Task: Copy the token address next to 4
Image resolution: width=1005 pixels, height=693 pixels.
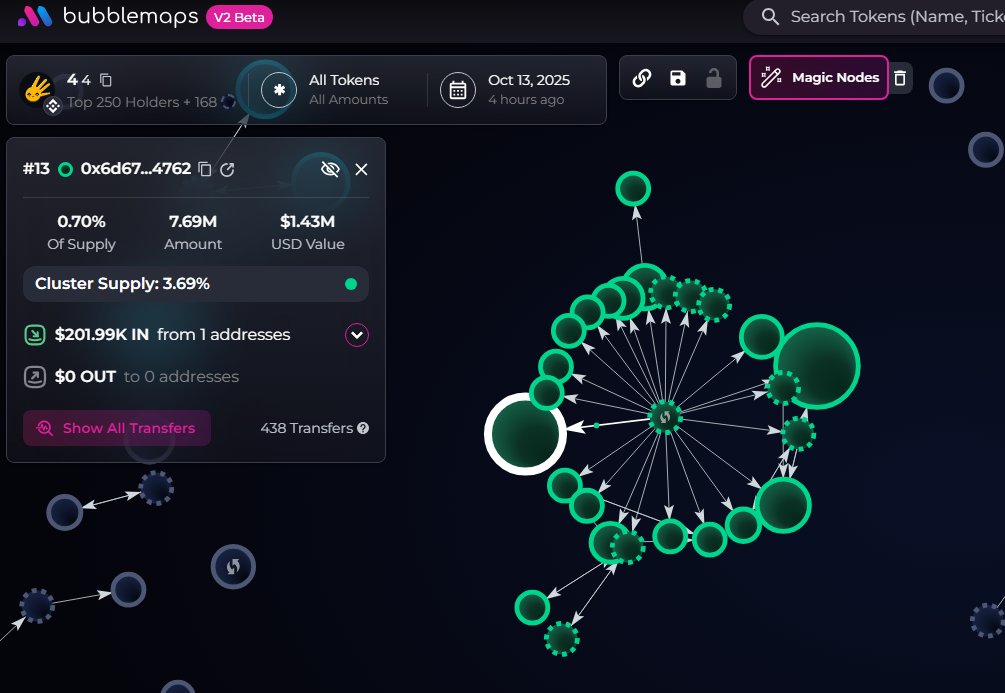Action: (106, 80)
